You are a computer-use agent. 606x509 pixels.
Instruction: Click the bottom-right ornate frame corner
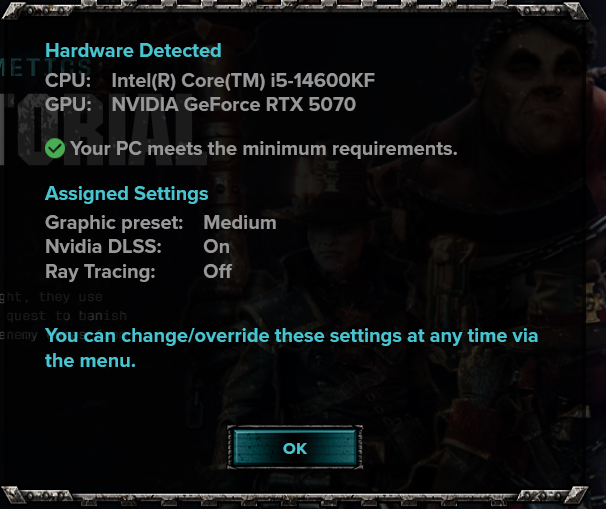[x=576, y=495]
